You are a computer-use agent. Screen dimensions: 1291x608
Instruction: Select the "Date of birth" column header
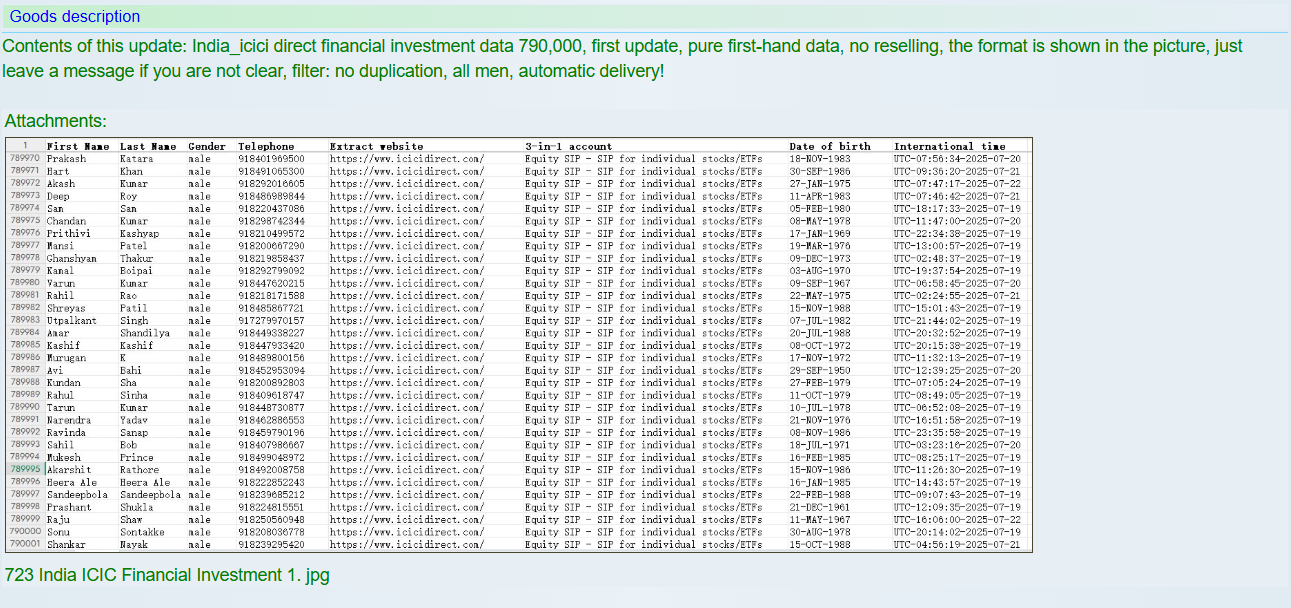[x=829, y=146]
